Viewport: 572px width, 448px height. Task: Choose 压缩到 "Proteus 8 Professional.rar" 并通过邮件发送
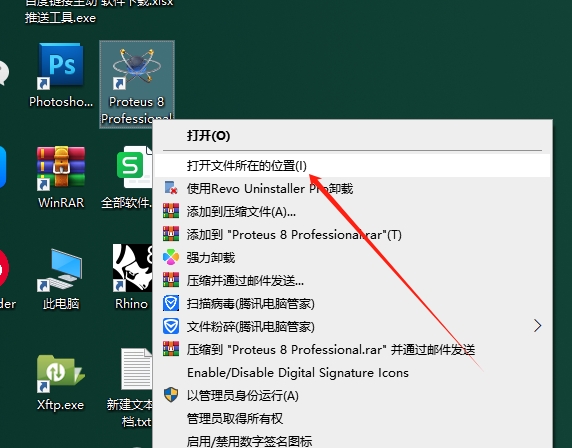point(352,349)
